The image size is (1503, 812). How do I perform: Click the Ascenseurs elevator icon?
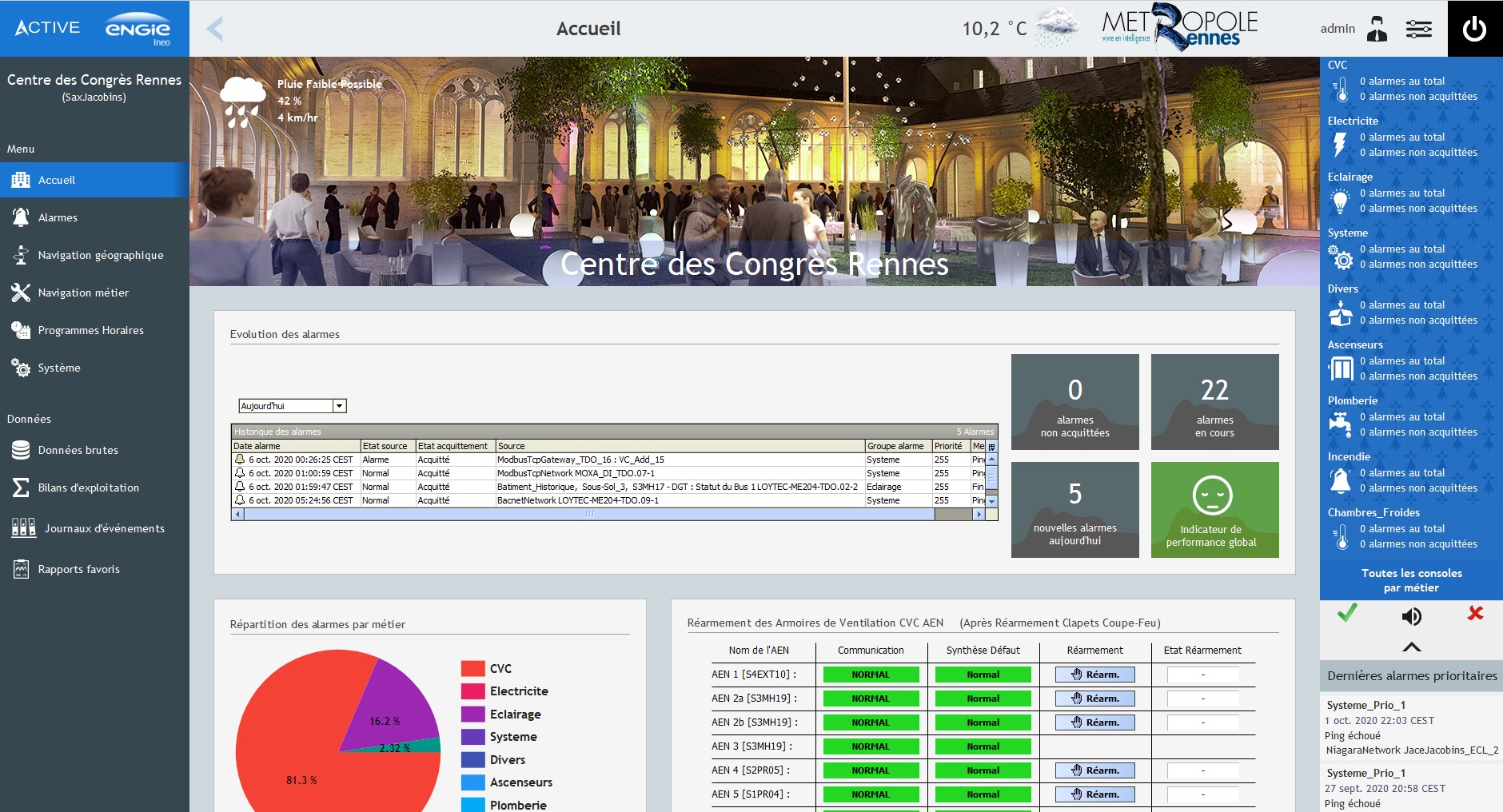pos(1341,369)
